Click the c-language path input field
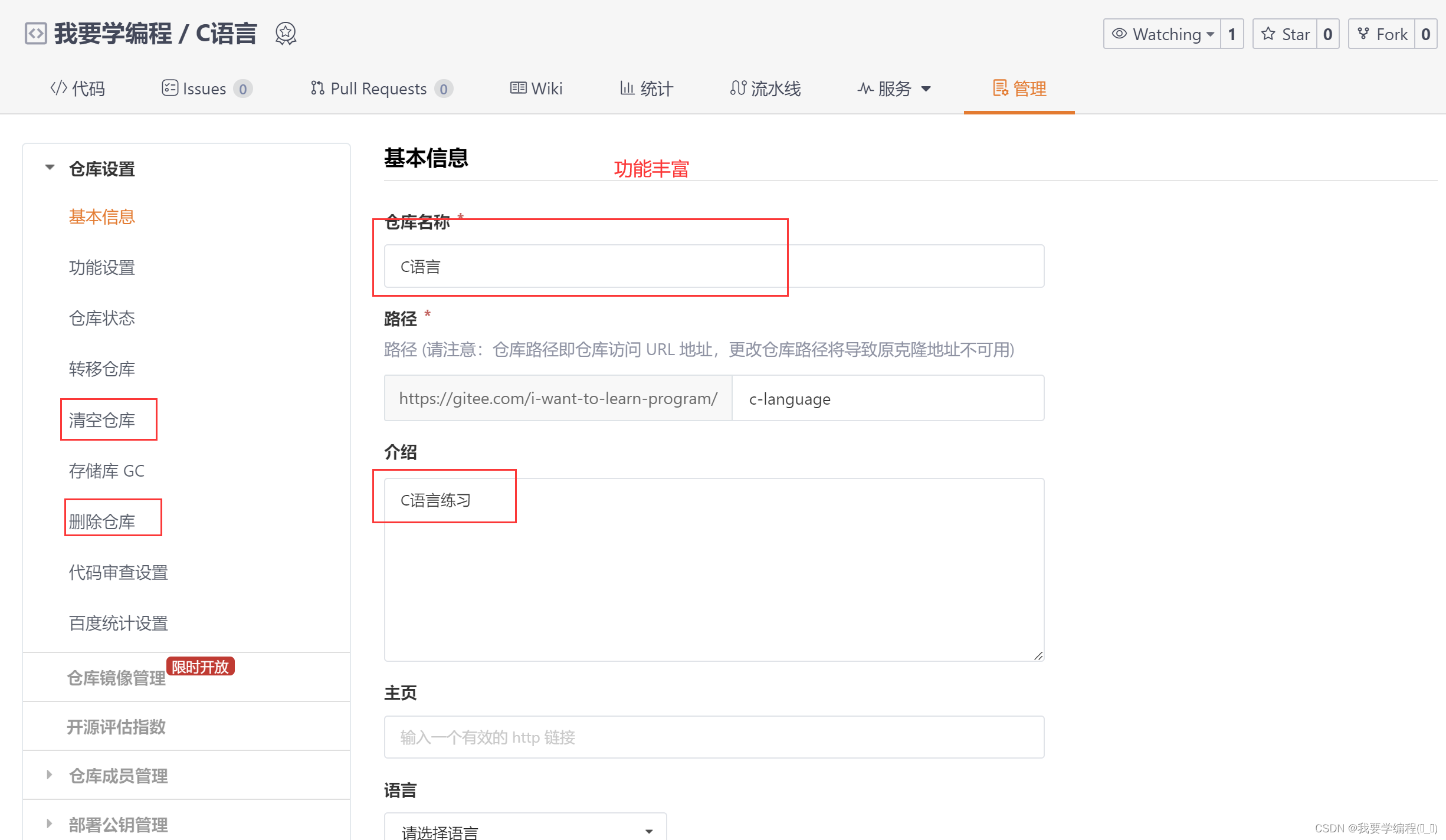1446x840 pixels. 888,398
